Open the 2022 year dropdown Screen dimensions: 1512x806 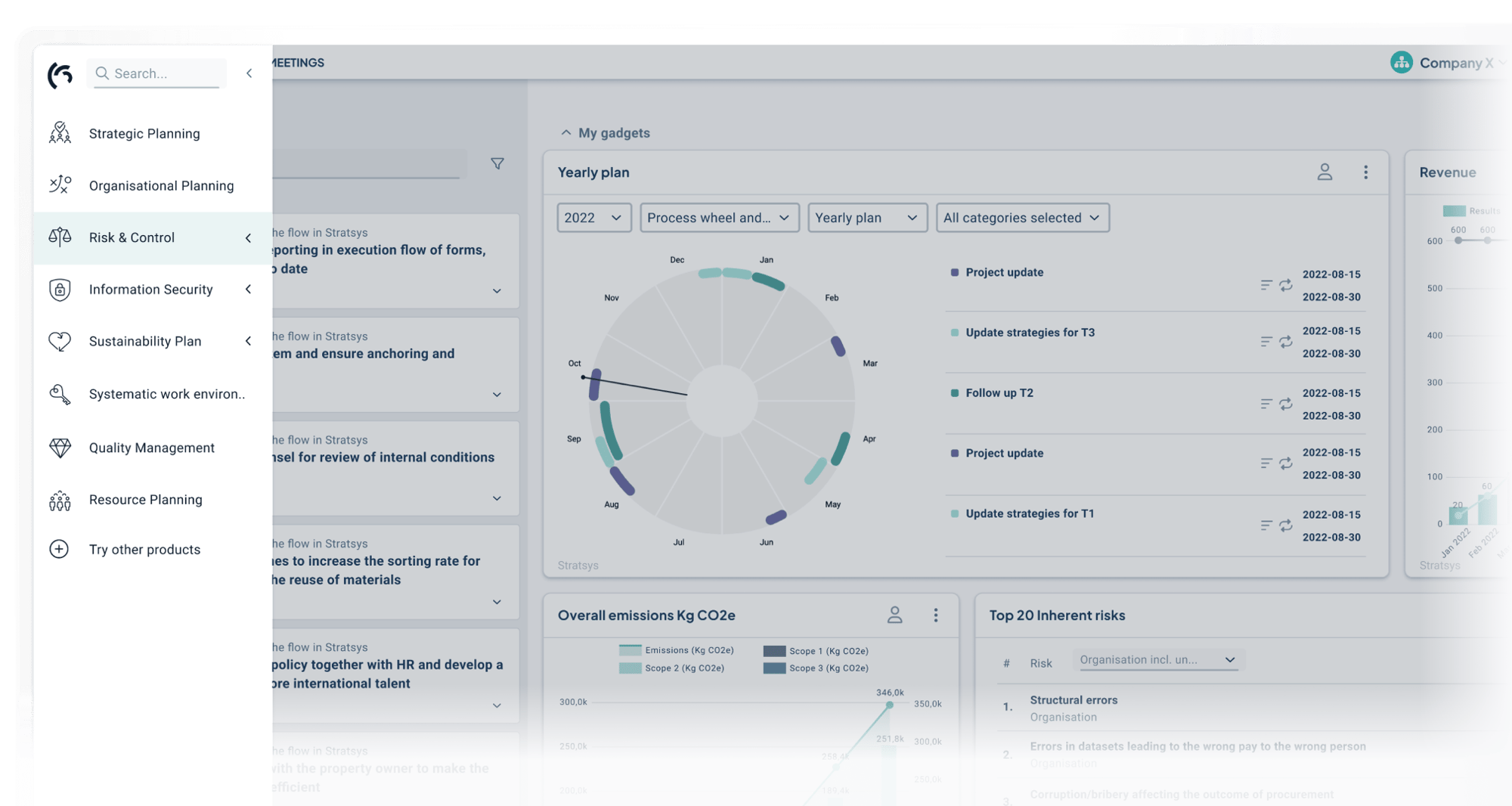[593, 218]
